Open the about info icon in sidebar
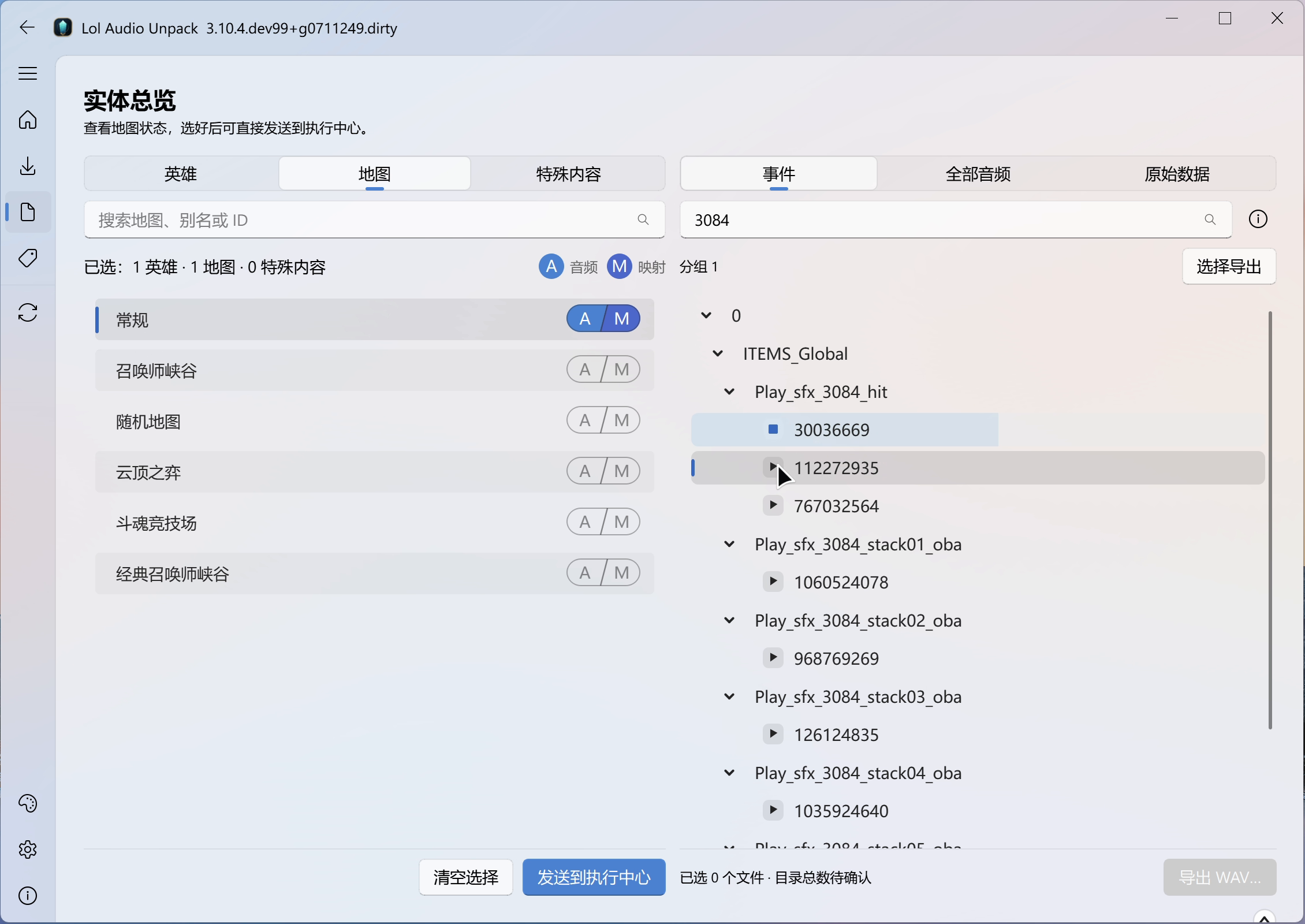1305x924 pixels. coord(28,896)
